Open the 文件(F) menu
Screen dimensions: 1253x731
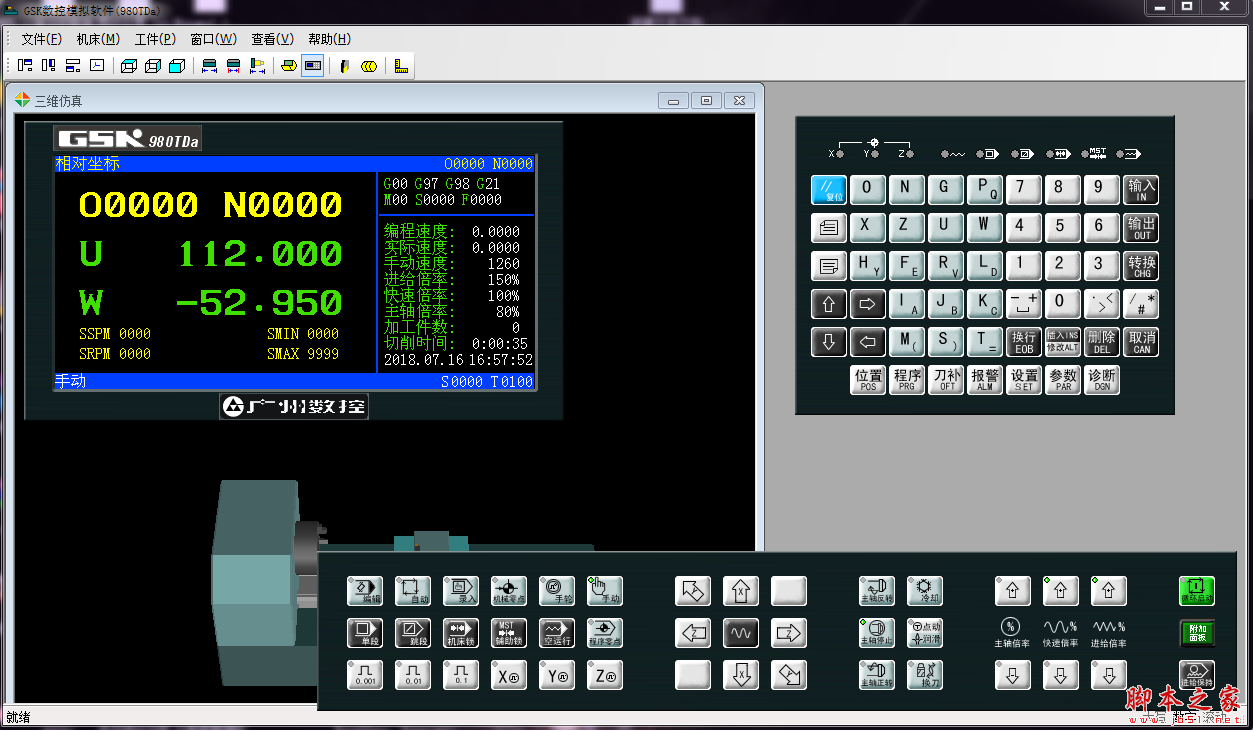click(41, 39)
